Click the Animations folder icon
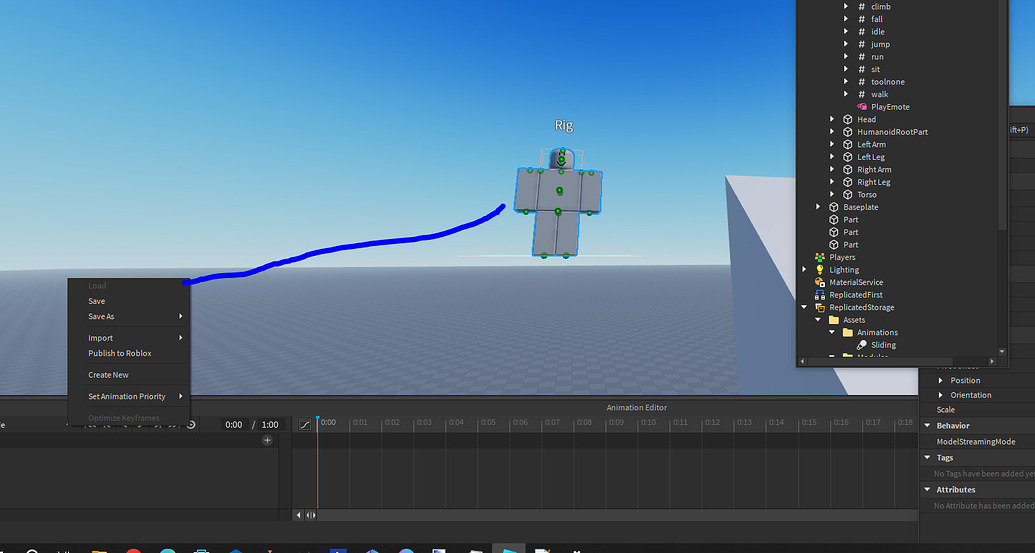The width and height of the screenshot is (1035, 553). [848, 333]
